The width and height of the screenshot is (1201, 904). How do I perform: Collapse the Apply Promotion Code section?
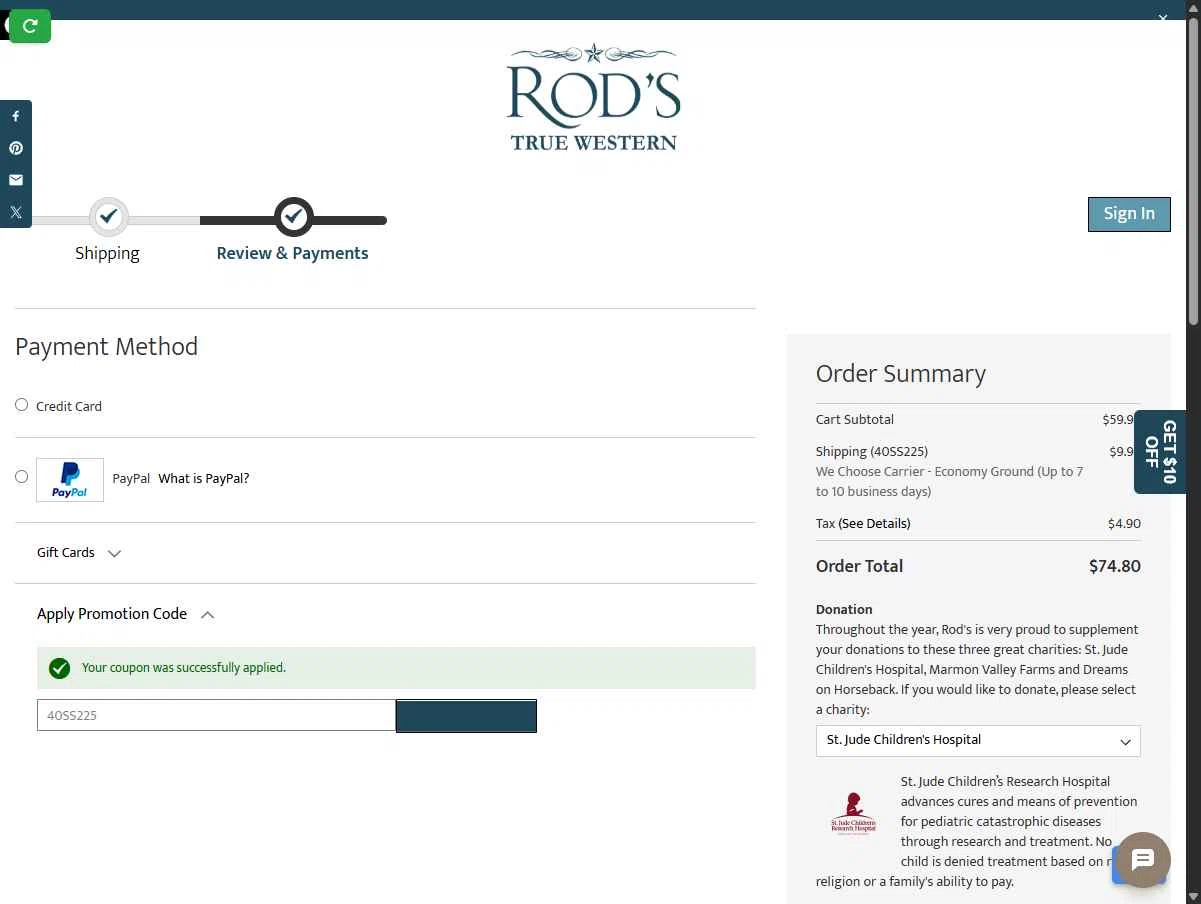pos(126,614)
